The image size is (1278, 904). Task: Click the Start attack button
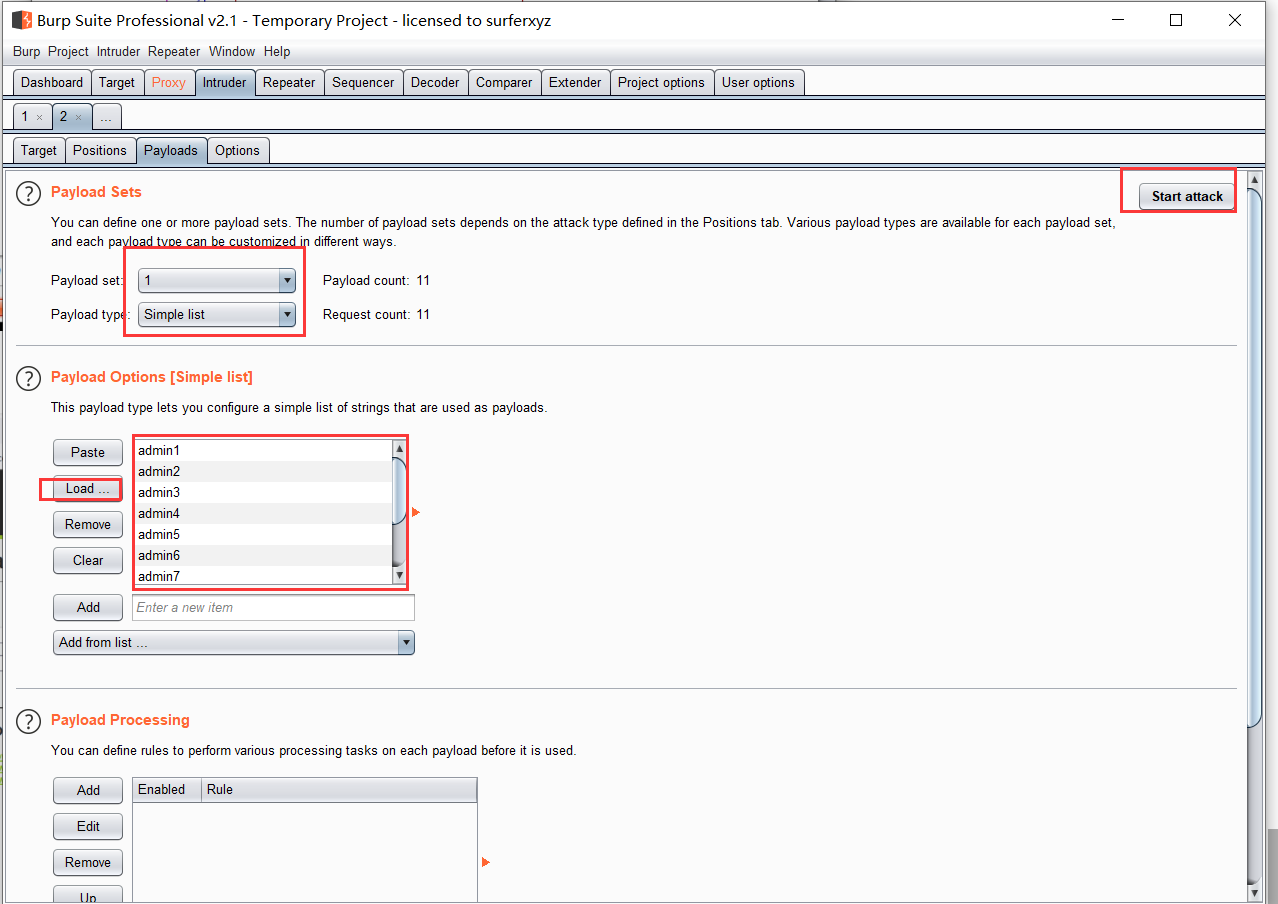click(1187, 197)
